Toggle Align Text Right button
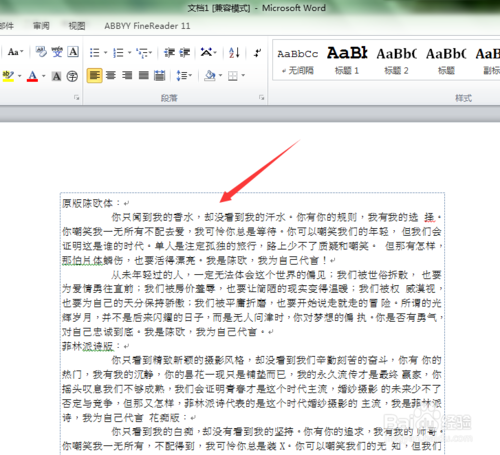 pyautogui.click(x=127, y=76)
